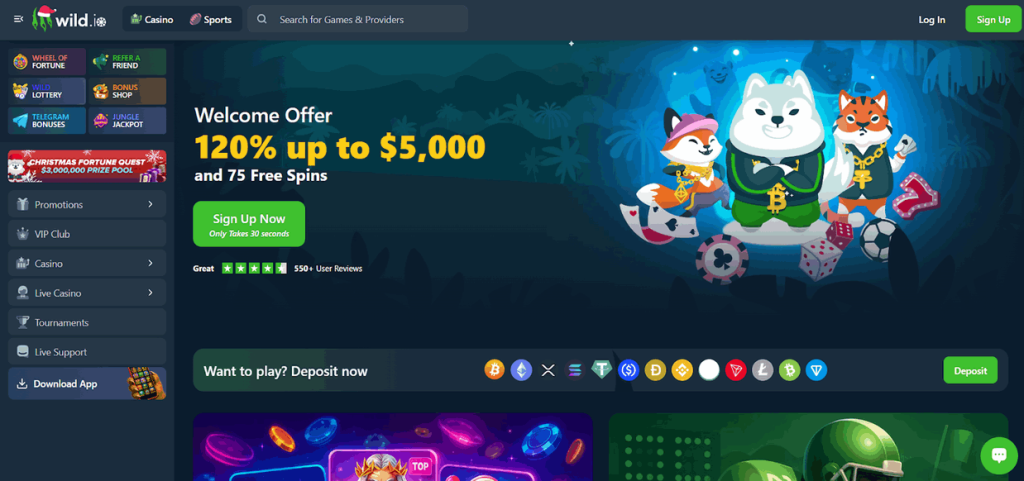Click the Ethereum coin icon

[521, 370]
